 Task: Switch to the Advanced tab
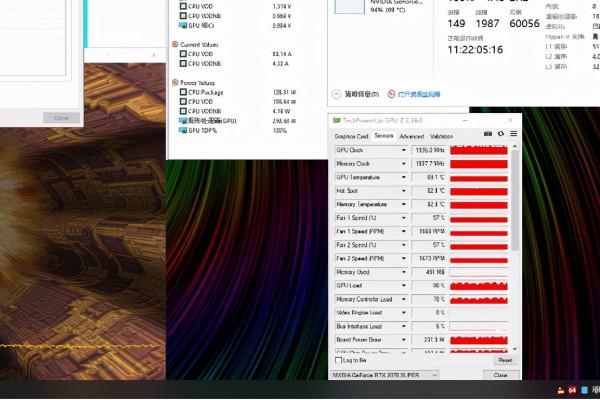pyautogui.click(x=411, y=136)
